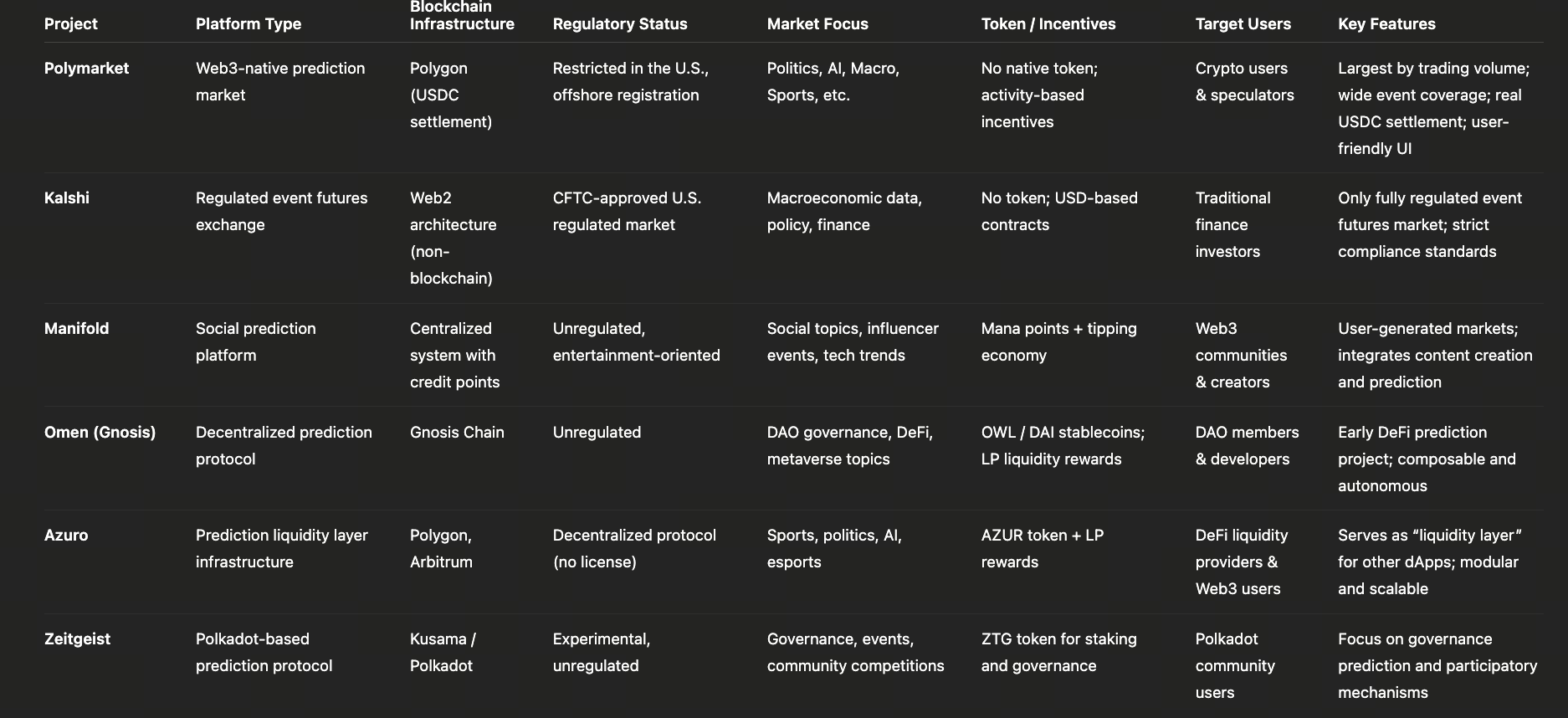Select the Omen (Gnosis) project cell
Image resolution: width=1568 pixels, height=718 pixels.
coord(100,432)
